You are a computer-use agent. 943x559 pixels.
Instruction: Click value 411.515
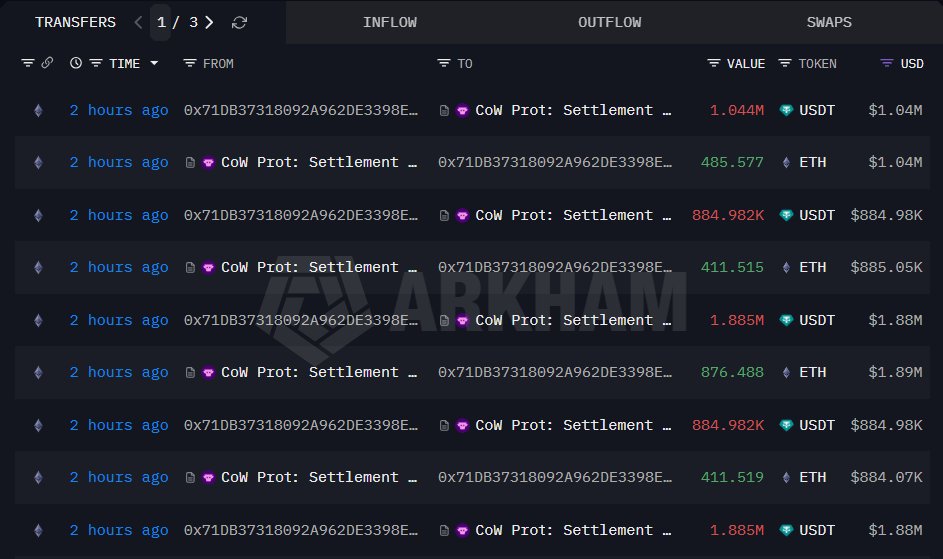point(732,267)
